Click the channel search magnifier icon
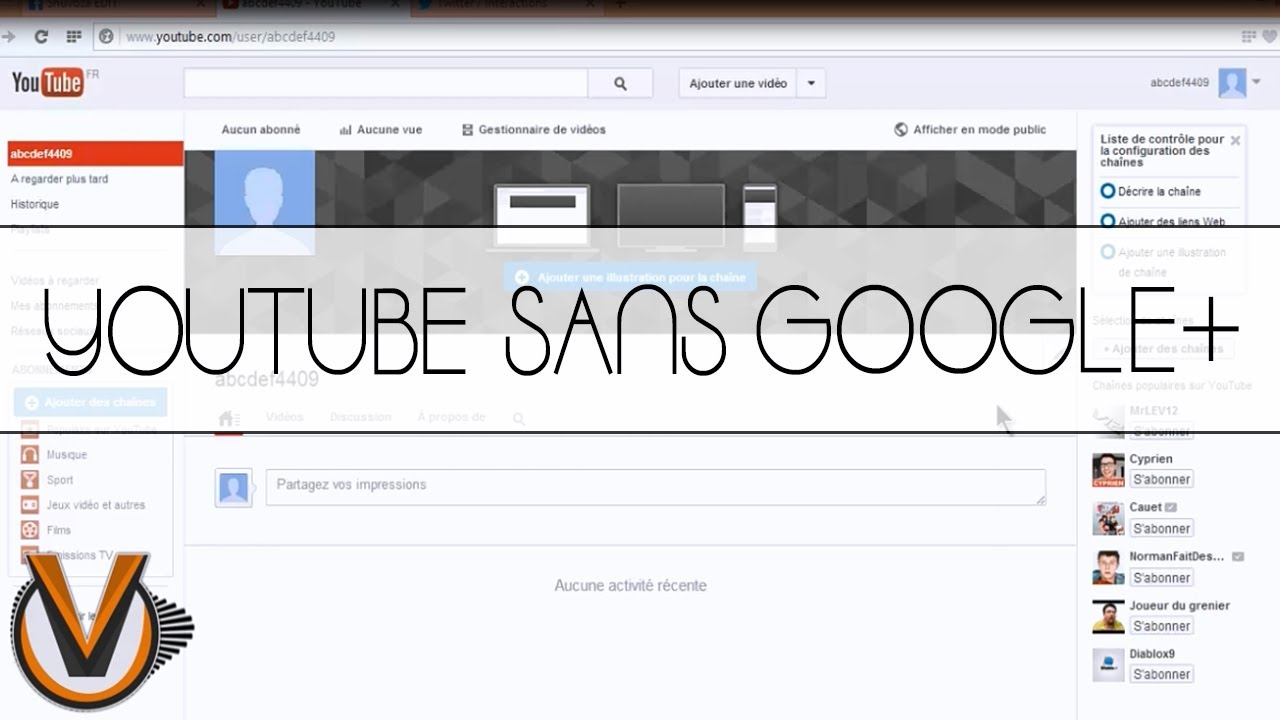This screenshot has width=1280, height=720. (519, 419)
